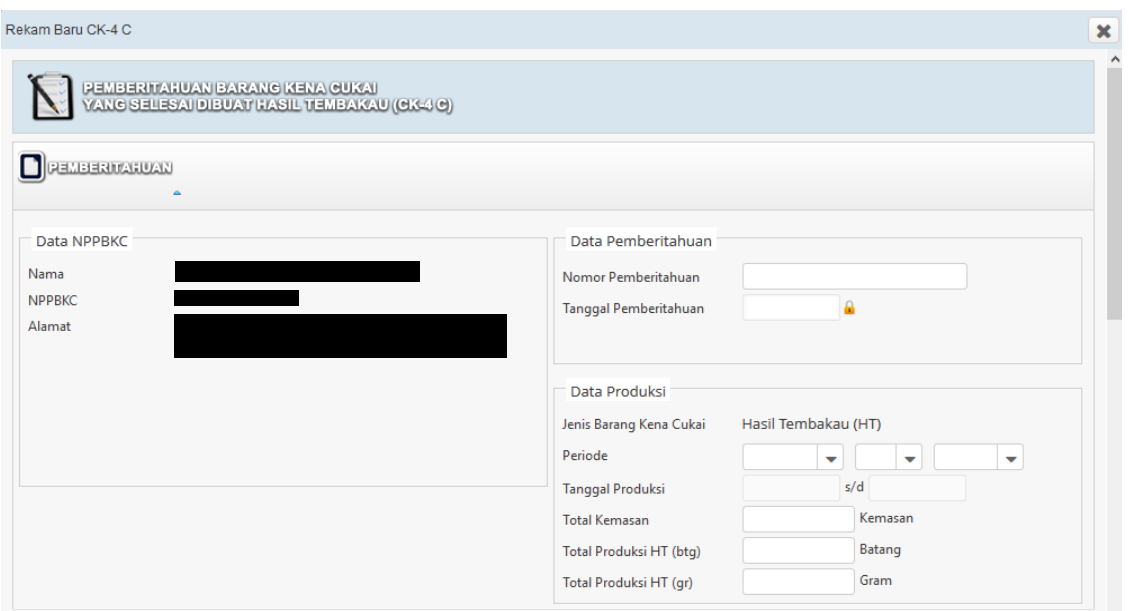This screenshot has width=1129, height=611.
Task: Focus the Nomor Pemberitahuan input field
Action: [x=854, y=276]
